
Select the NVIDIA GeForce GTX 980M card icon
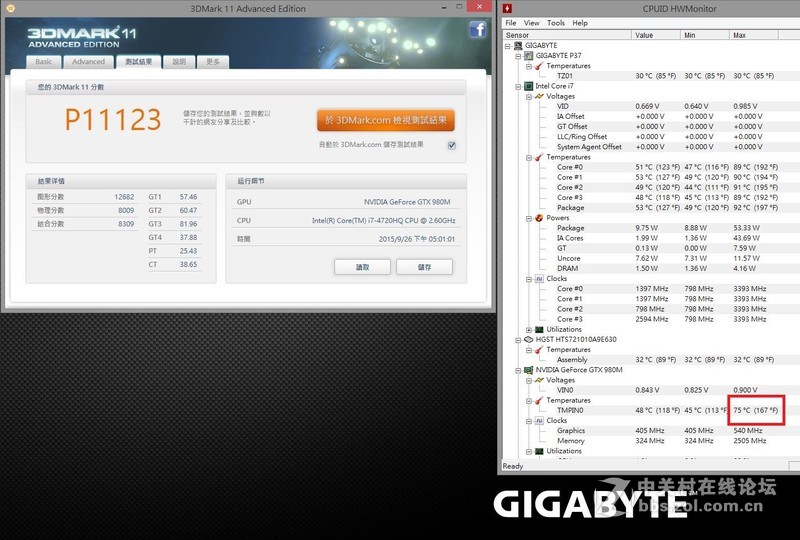[x=529, y=370]
